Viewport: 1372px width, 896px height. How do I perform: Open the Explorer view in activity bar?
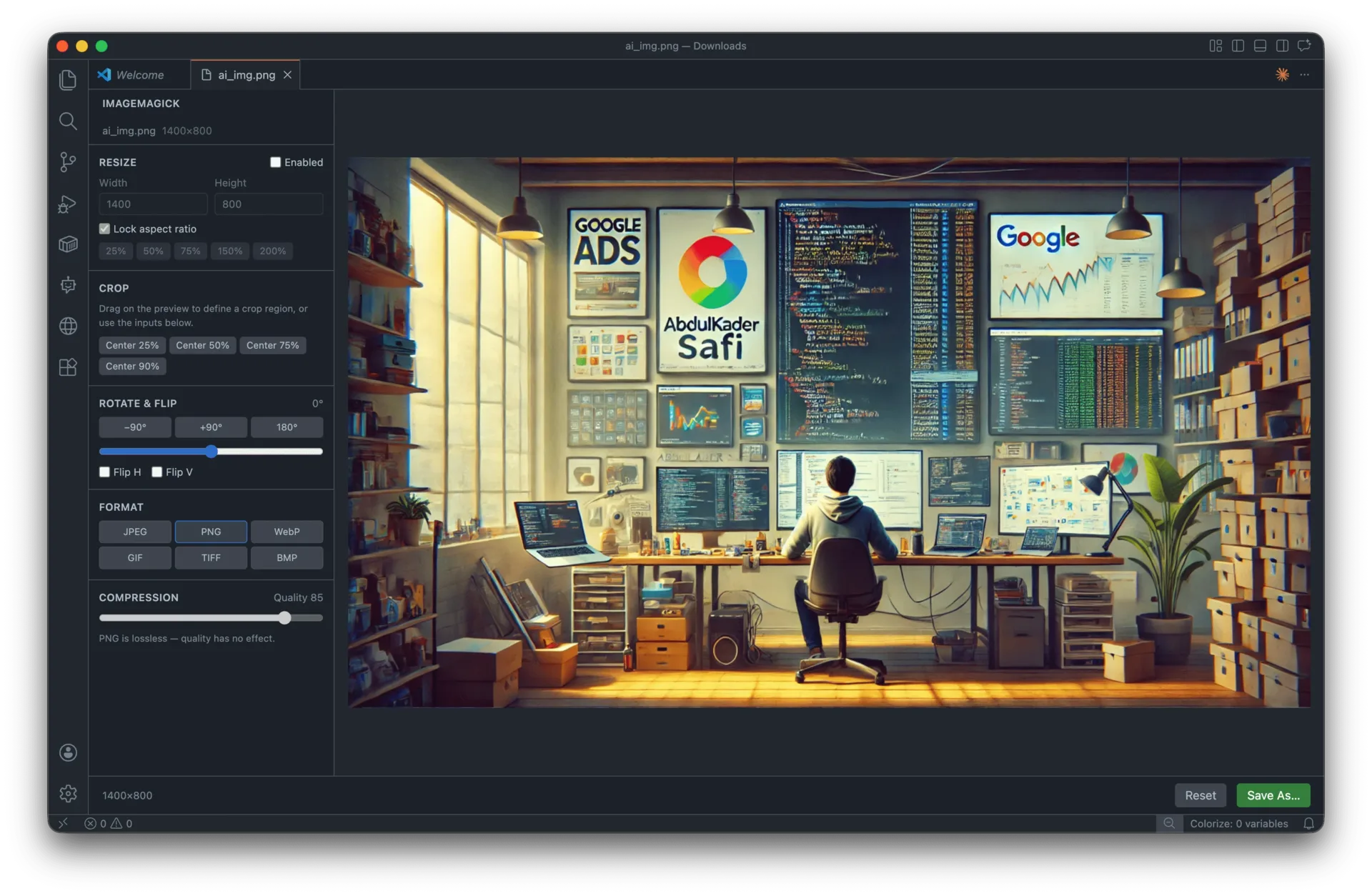point(68,79)
